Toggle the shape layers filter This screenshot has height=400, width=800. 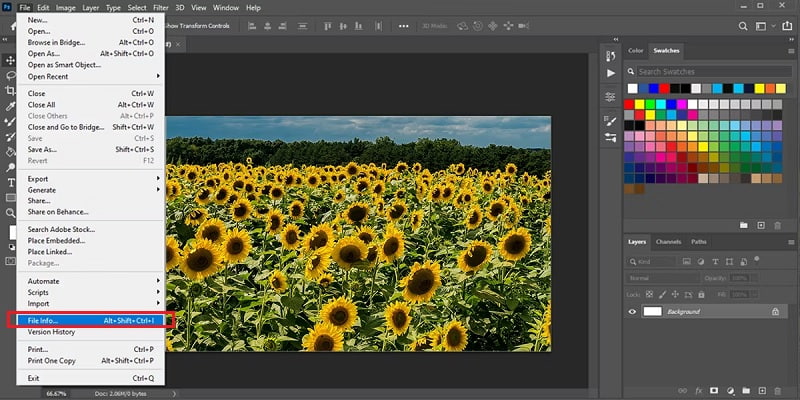coord(729,262)
